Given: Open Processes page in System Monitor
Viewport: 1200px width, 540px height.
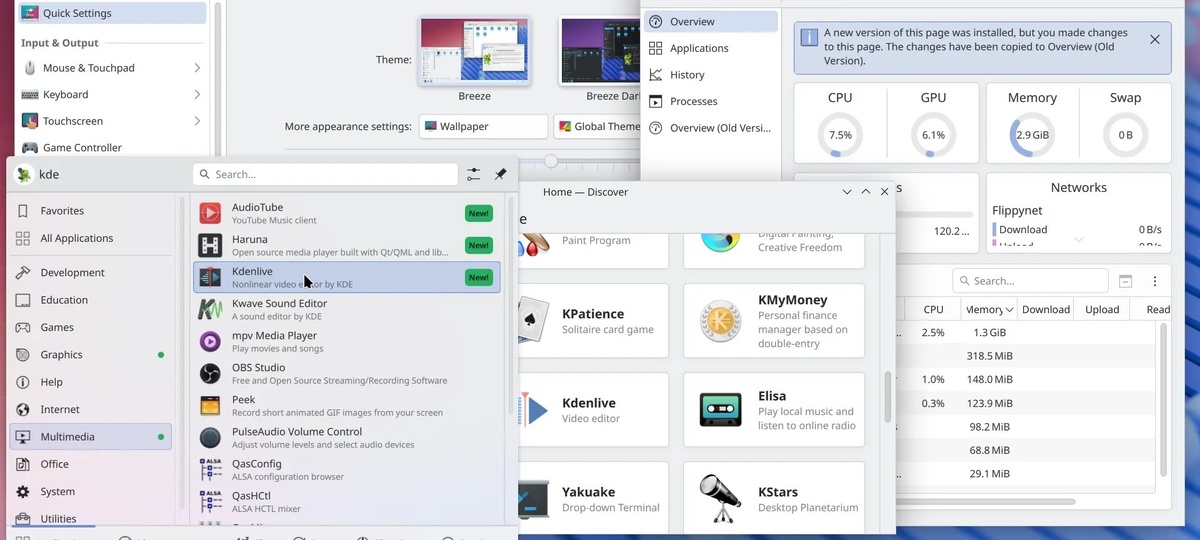Looking at the screenshot, I should tap(711, 101).
